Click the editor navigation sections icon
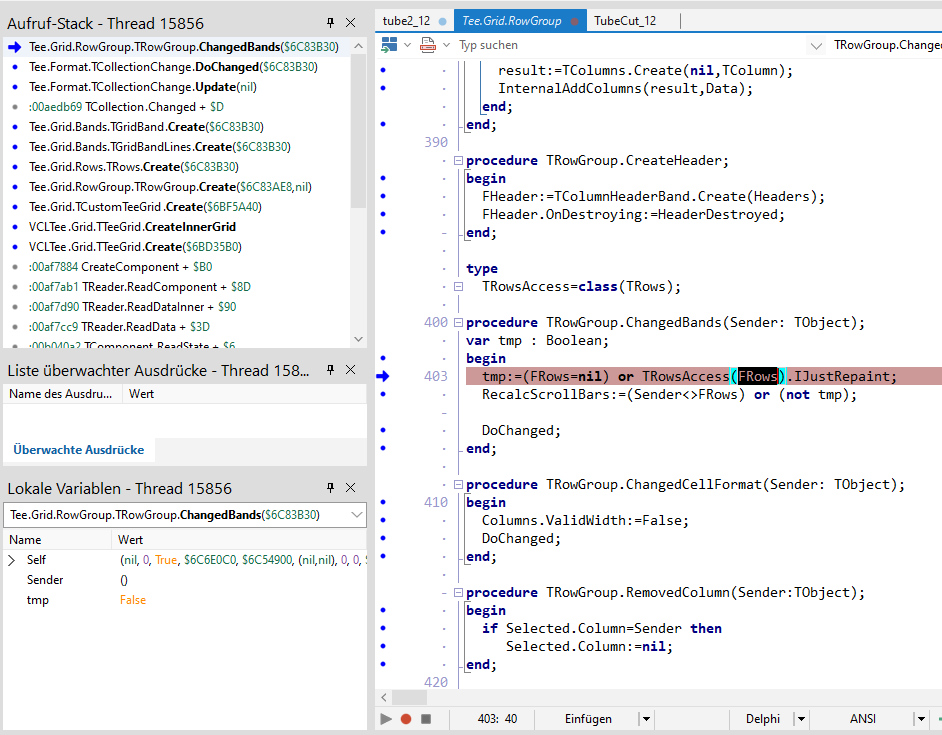Viewport: 942px width, 735px height. point(389,44)
